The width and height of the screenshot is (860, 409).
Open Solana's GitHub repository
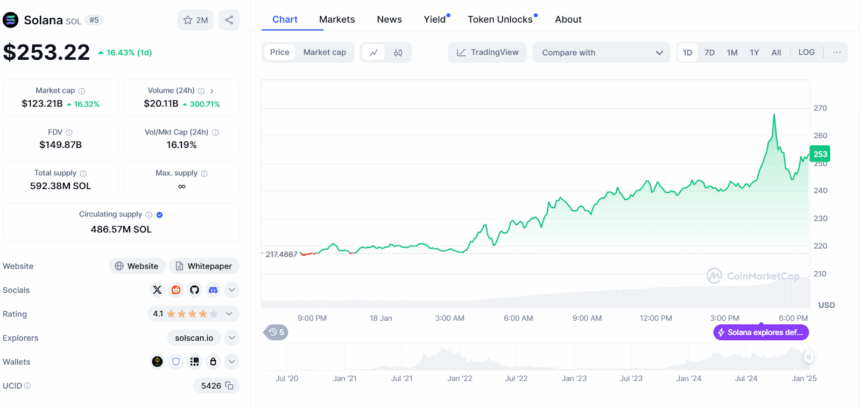[194, 290]
